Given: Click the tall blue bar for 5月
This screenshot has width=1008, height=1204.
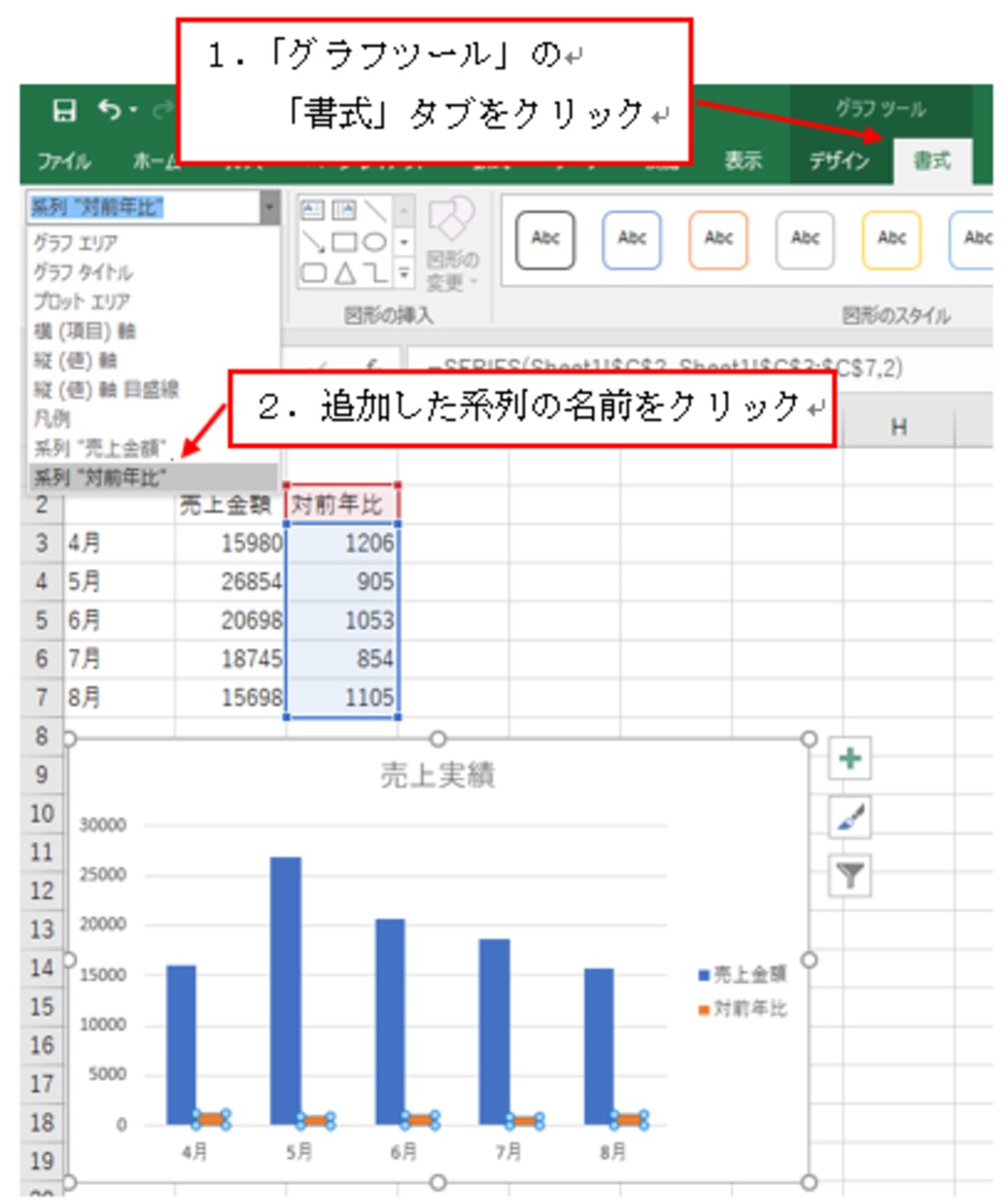Looking at the screenshot, I should tap(286, 990).
